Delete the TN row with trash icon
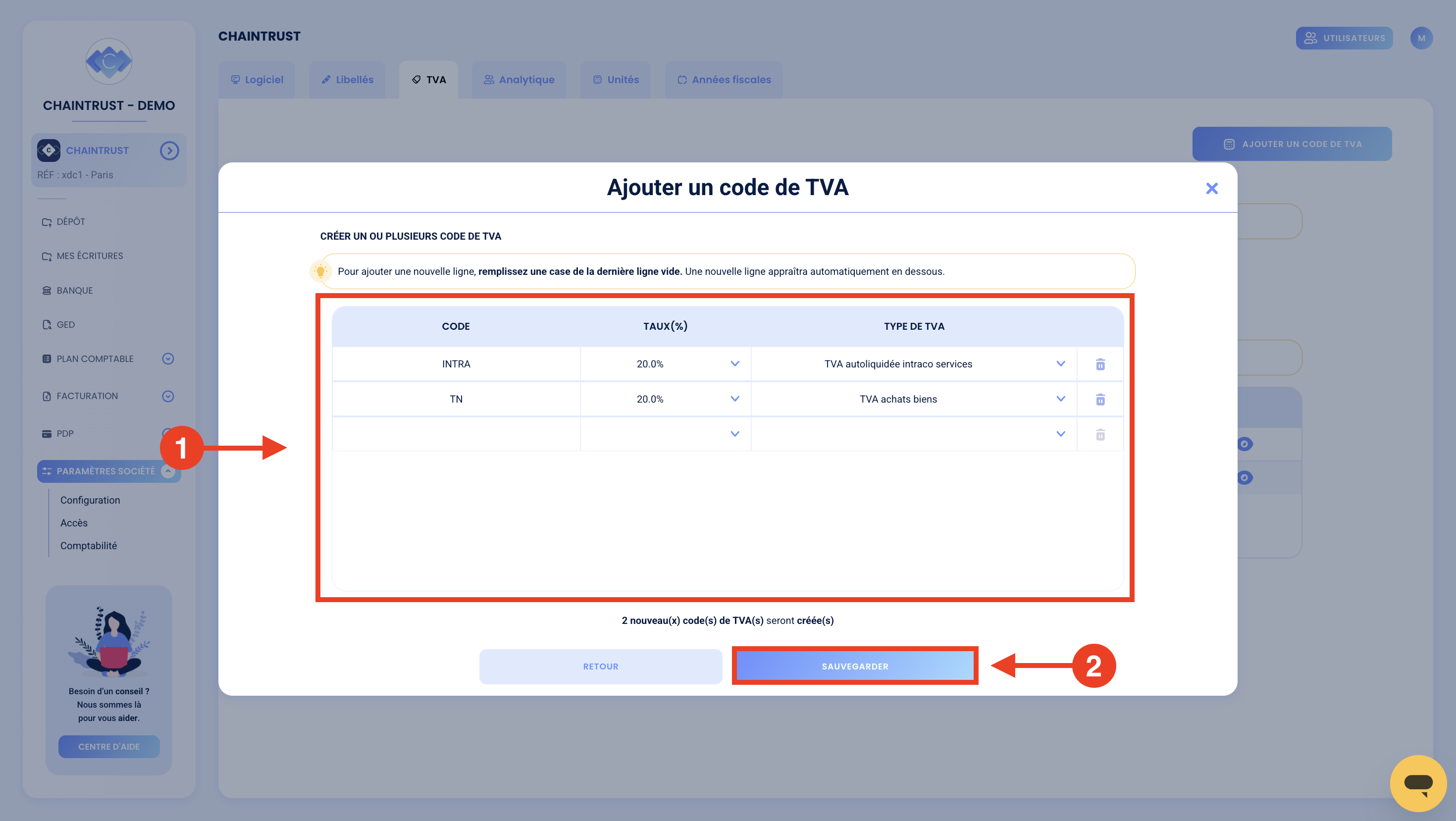Image resolution: width=1456 pixels, height=821 pixels. (1100, 400)
